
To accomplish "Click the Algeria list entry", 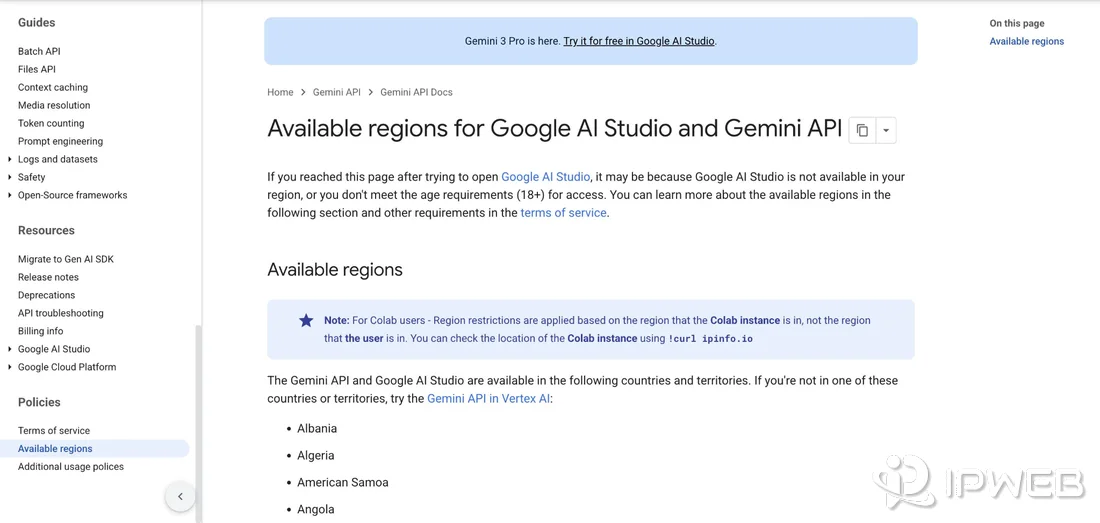I will [316, 456].
